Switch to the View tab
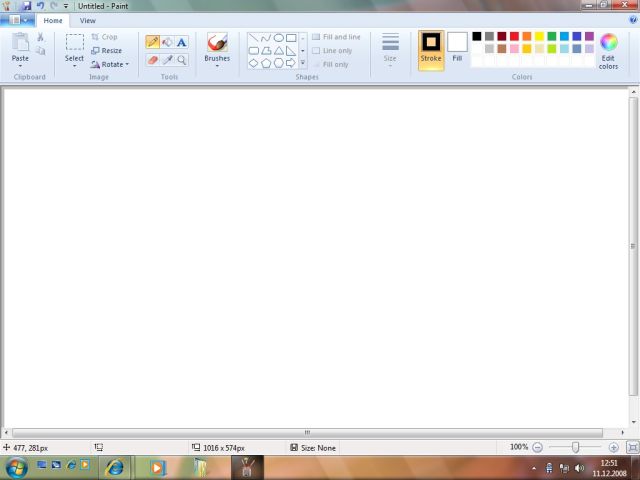Image resolution: width=640 pixels, height=480 pixels. 88,20
